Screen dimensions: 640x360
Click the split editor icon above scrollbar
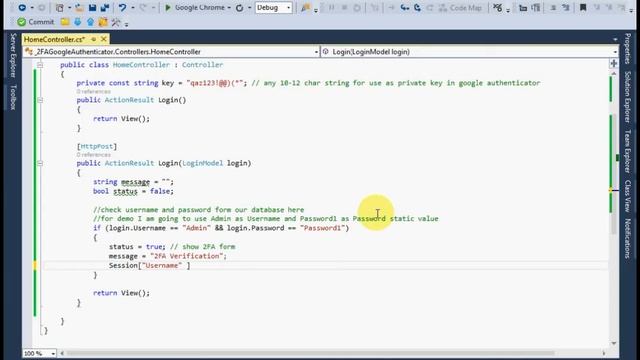[613, 63]
